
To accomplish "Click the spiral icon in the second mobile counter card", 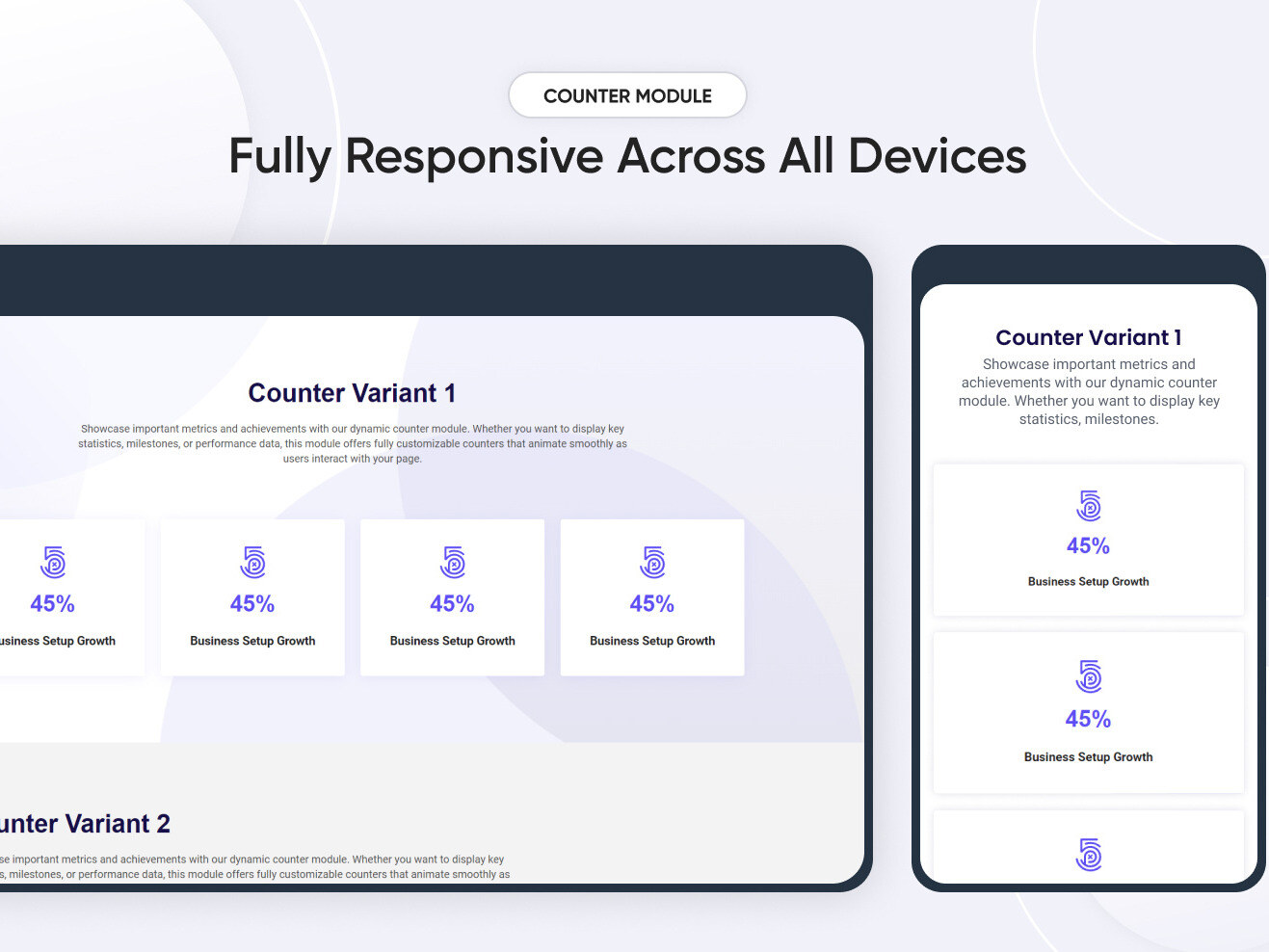I will coord(1088,677).
